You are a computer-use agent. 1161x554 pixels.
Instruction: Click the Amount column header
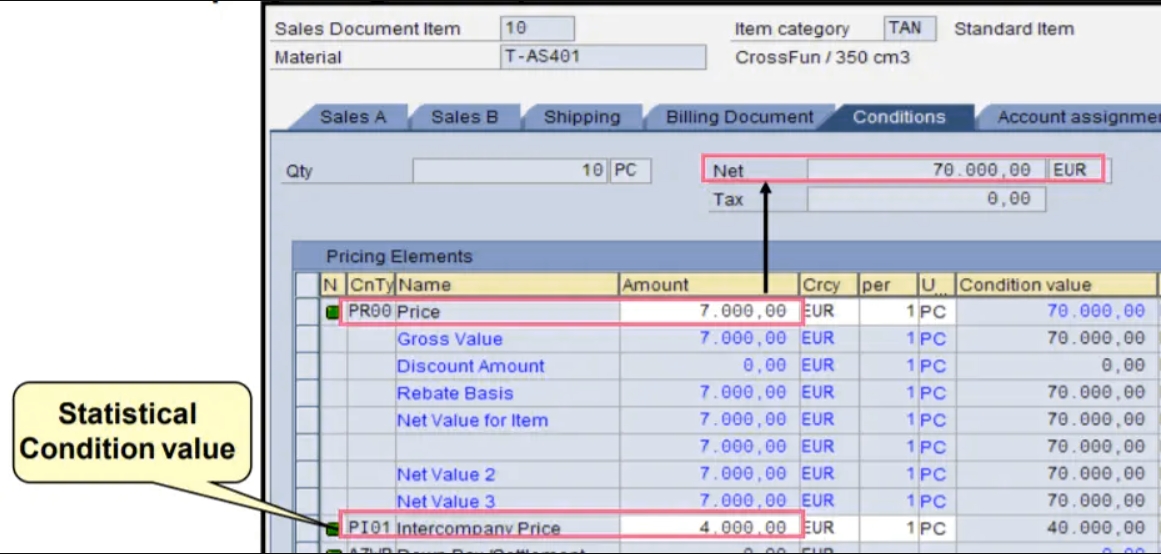coord(708,285)
